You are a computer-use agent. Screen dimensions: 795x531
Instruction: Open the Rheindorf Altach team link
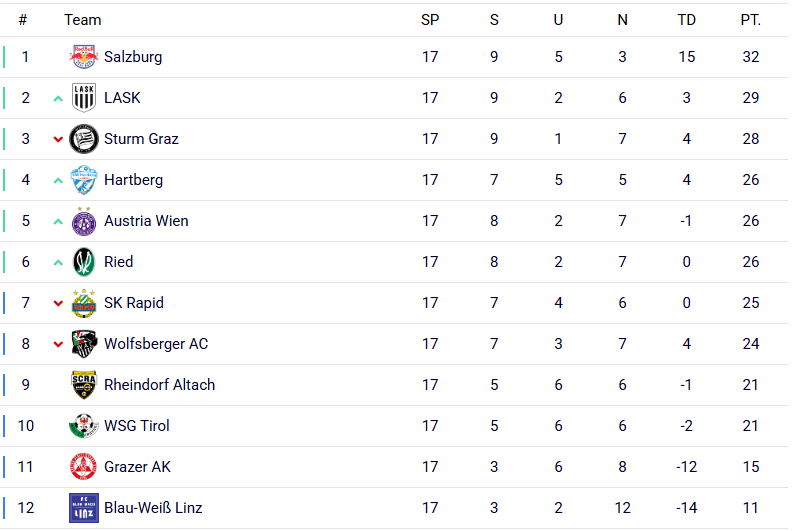(159, 385)
